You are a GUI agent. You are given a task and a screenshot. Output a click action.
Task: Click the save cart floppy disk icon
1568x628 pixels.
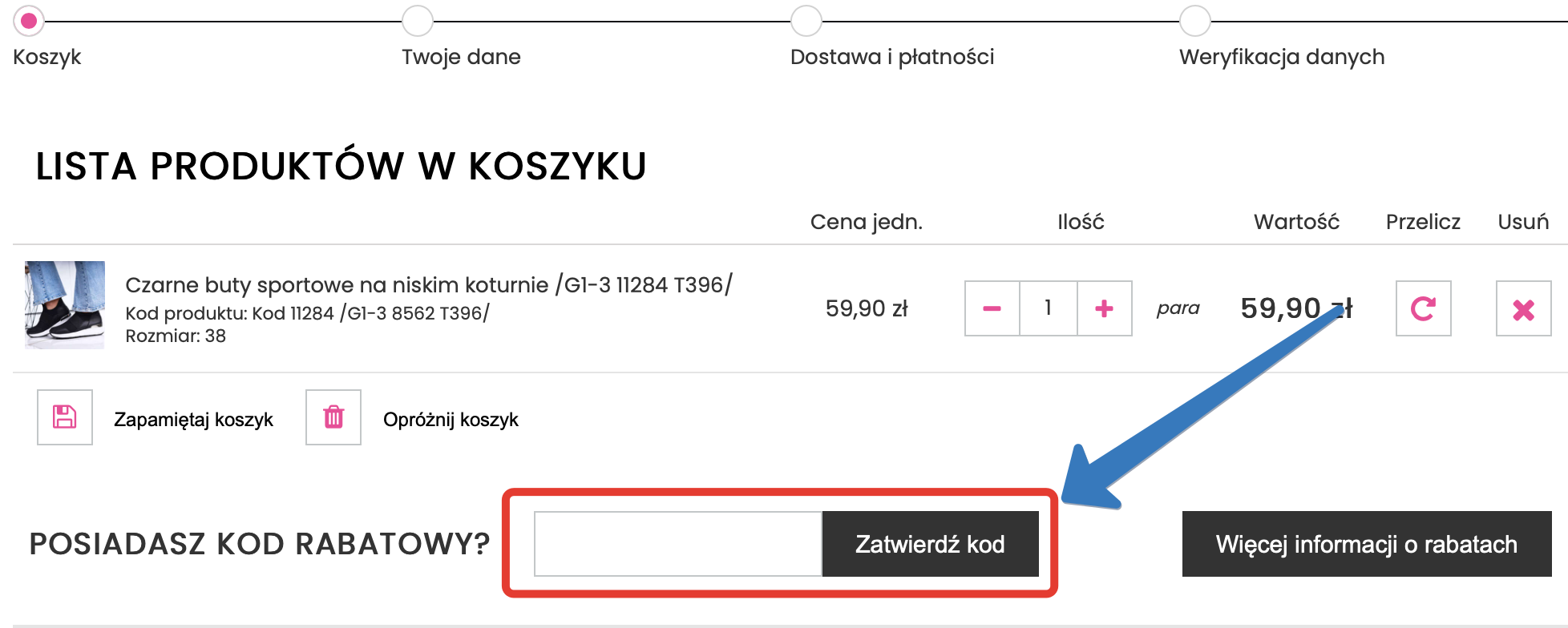coord(64,417)
